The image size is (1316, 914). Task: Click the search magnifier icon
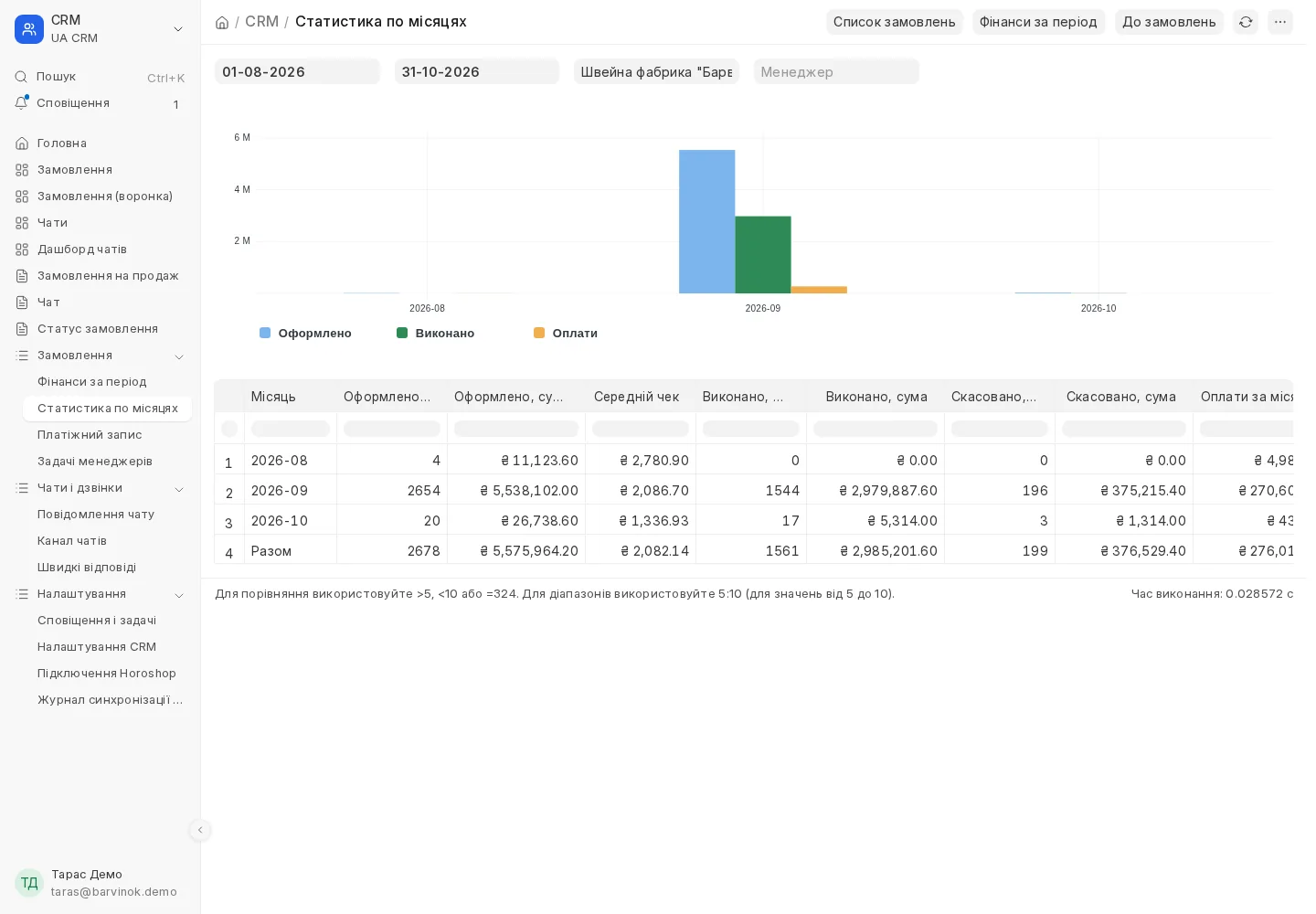(21, 77)
